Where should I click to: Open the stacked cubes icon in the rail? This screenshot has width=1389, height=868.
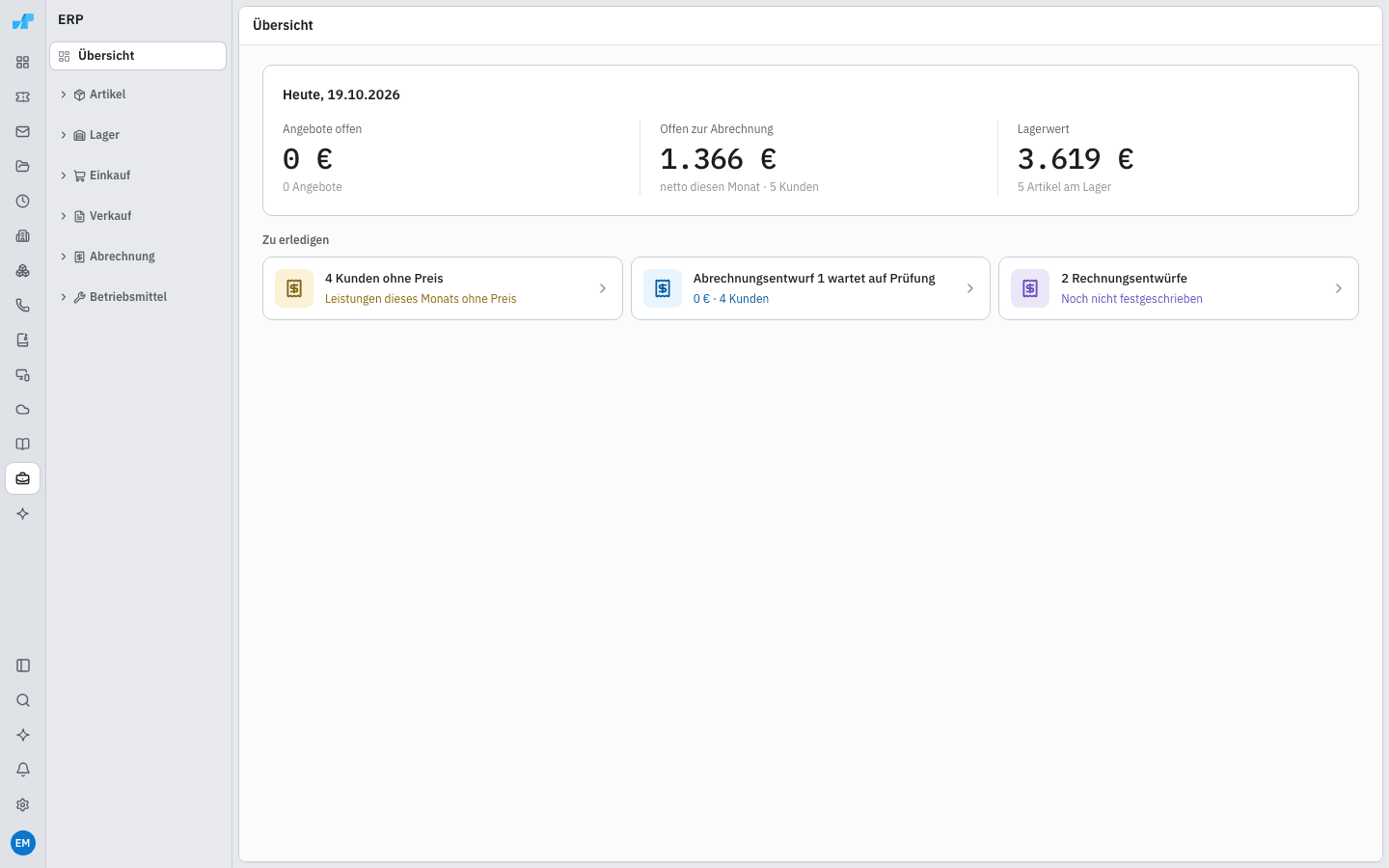[x=23, y=271]
